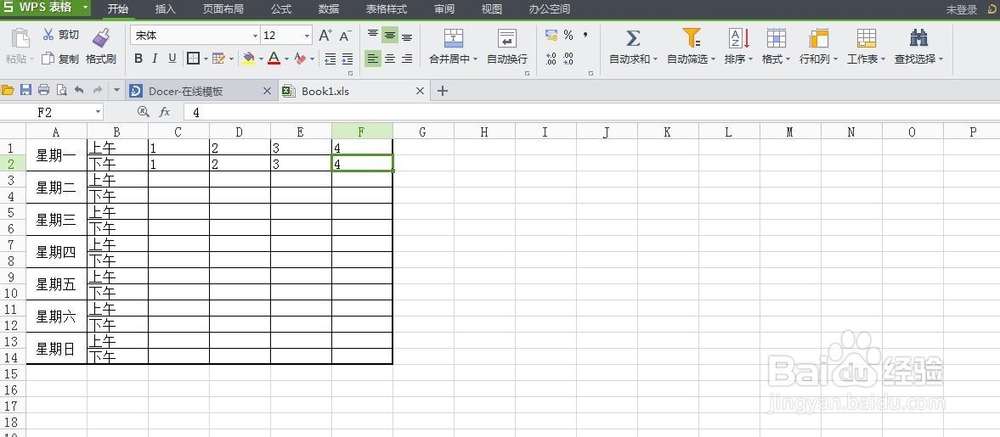Click the decrease decimal places icon
Viewport: 1000px width, 437px height.
point(568,59)
